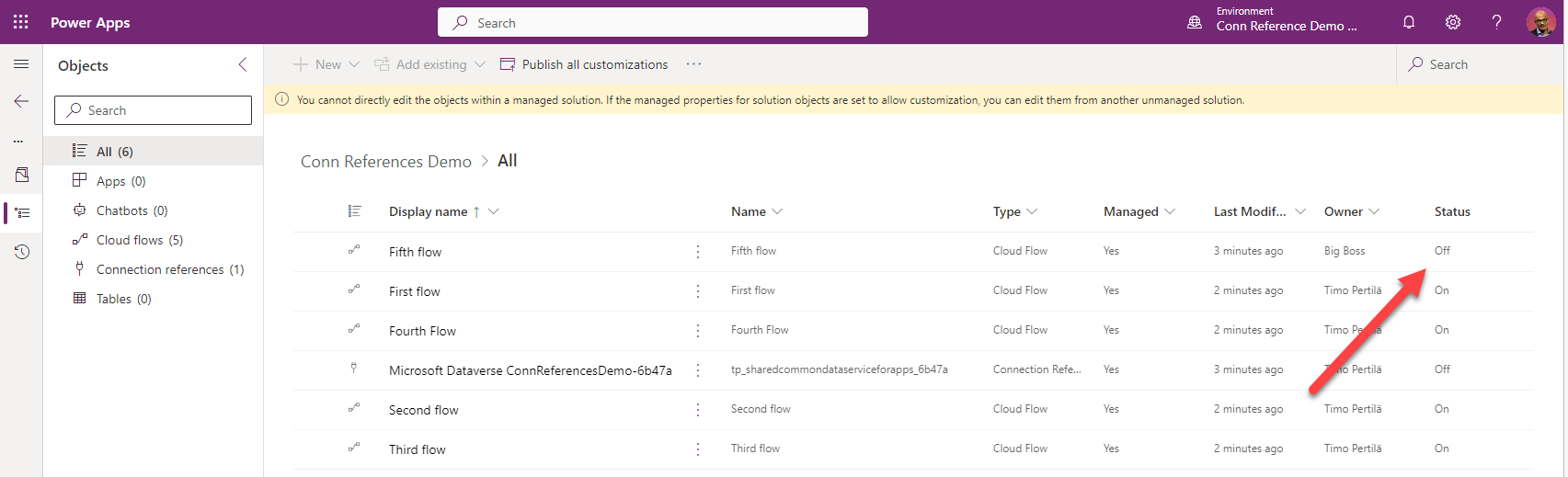Select Cloud flows in Objects tree
The height and width of the screenshot is (477, 1568).
pyautogui.click(x=139, y=240)
